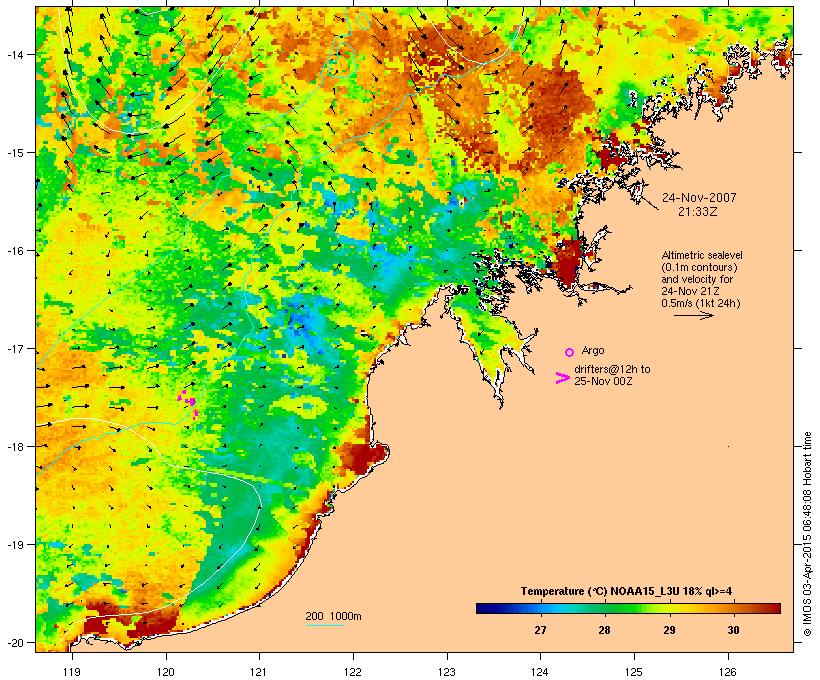The height and width of the screenshot is (680, 820).
Task: Click the latitude label -19
Action: (14, 545)
